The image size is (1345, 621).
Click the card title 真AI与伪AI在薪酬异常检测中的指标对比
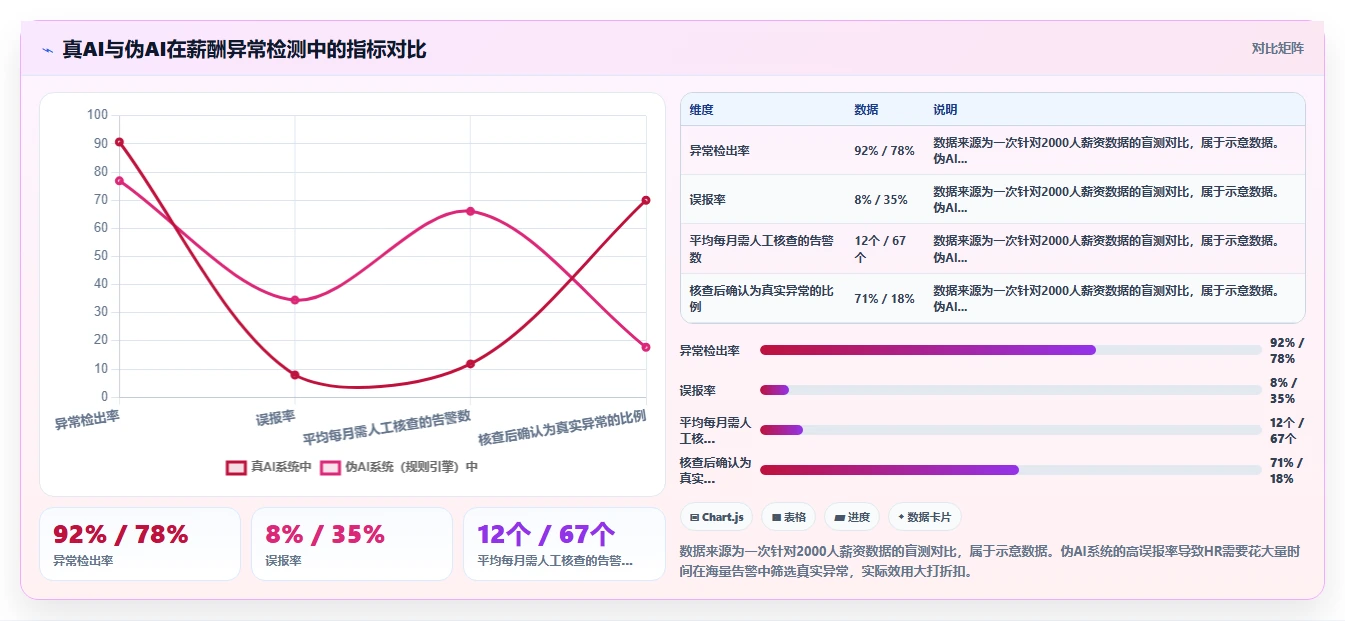(244, 49)
